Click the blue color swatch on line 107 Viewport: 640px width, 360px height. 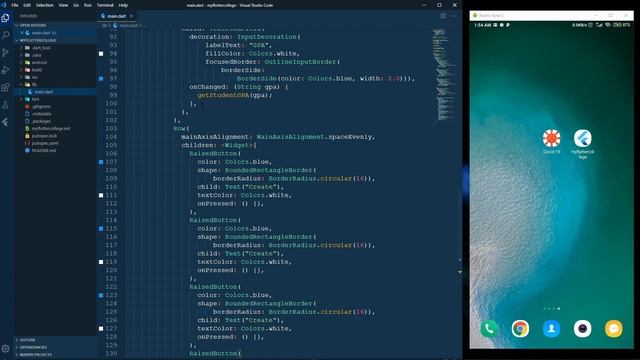[x=101, y=162]
